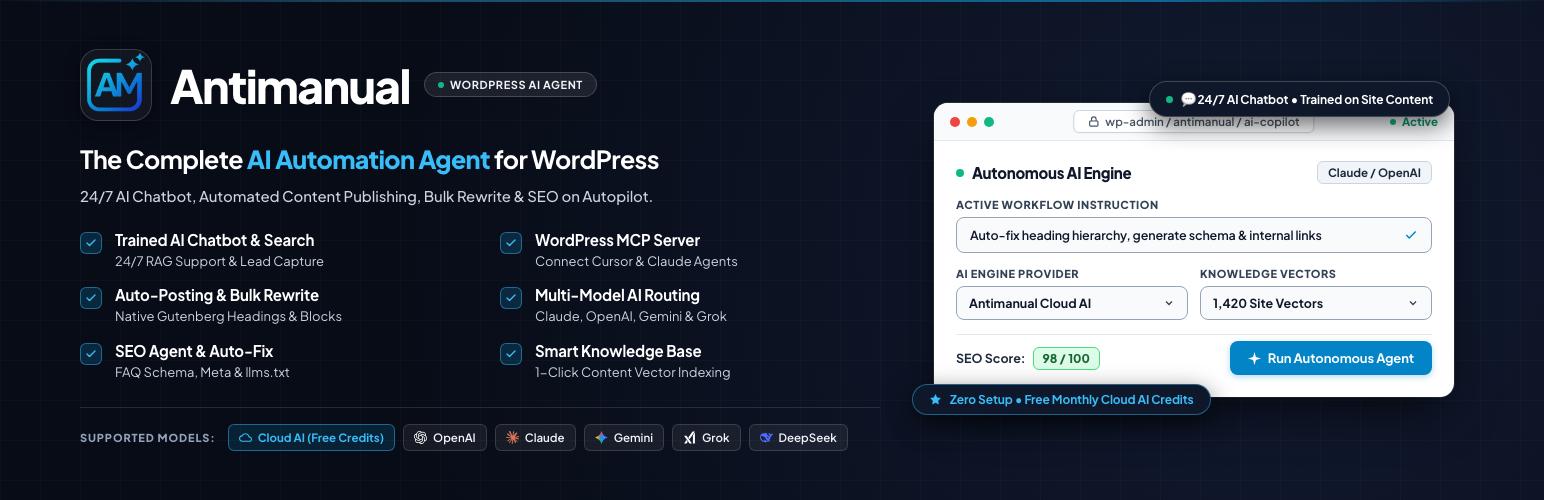Click the Native Gutenberg Headings & Blocks text
Image resolution: width=1544 pixels, height=500 pixels.
pyautogui.click(x=228, y=316)
